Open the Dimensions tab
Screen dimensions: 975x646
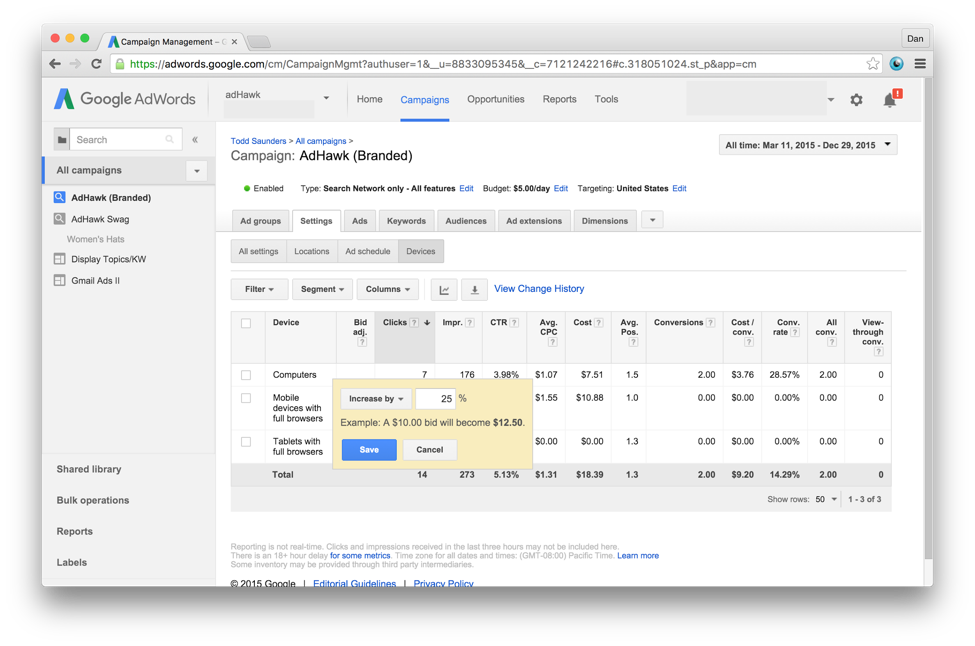click(x=605, y=221)
